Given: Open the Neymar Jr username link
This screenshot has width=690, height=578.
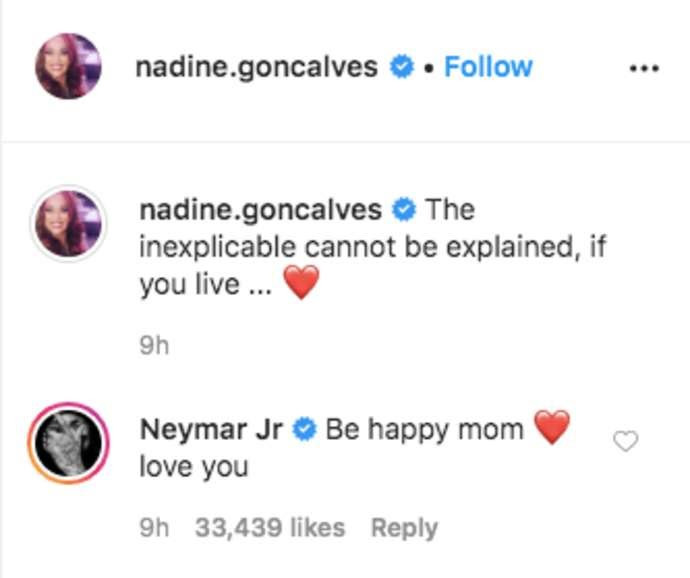Looking at the screenshot, I should click(212, 429).
